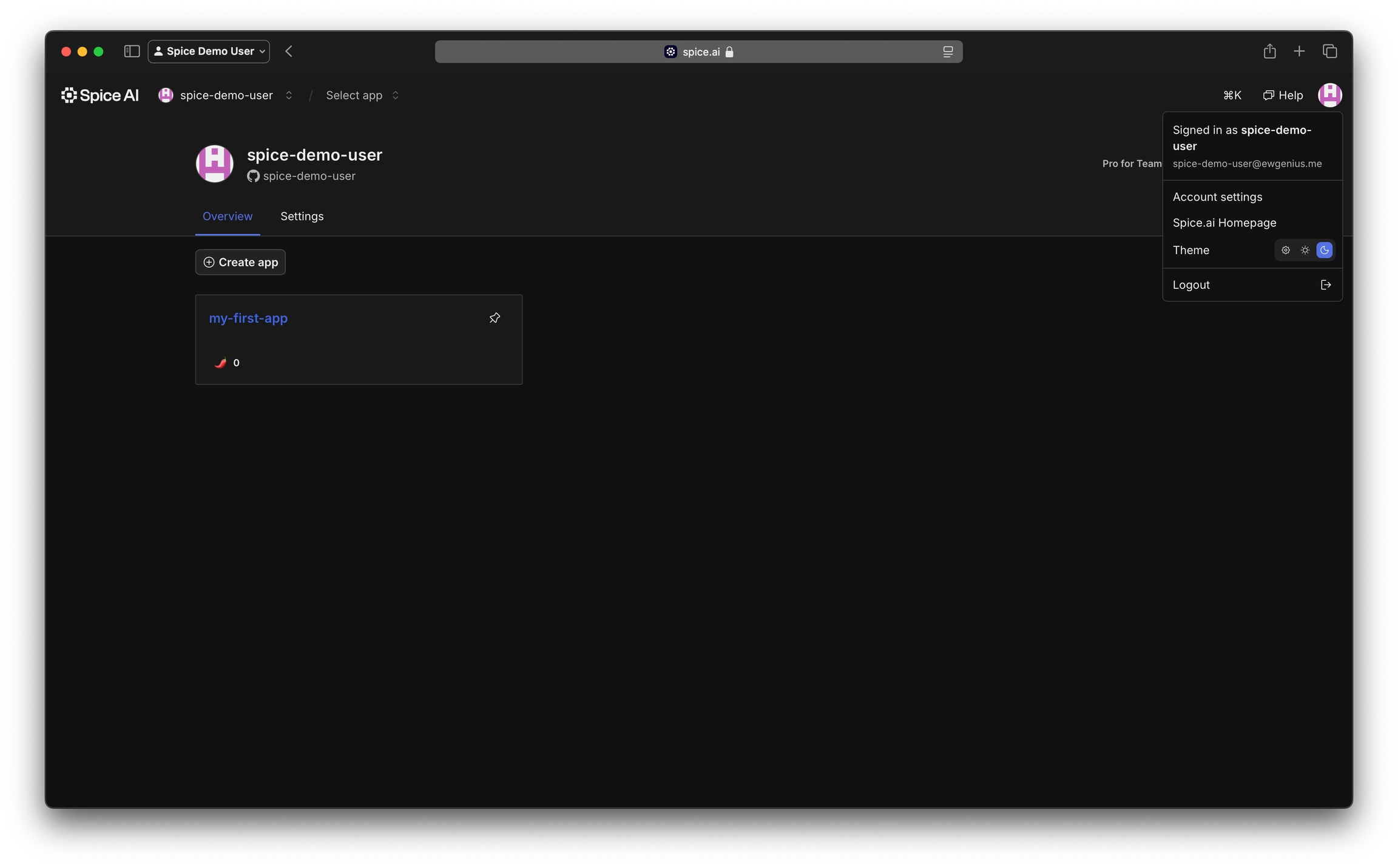Open the Select app dropdown
The width and height of the screenshot is (1398, 868).
362,95
